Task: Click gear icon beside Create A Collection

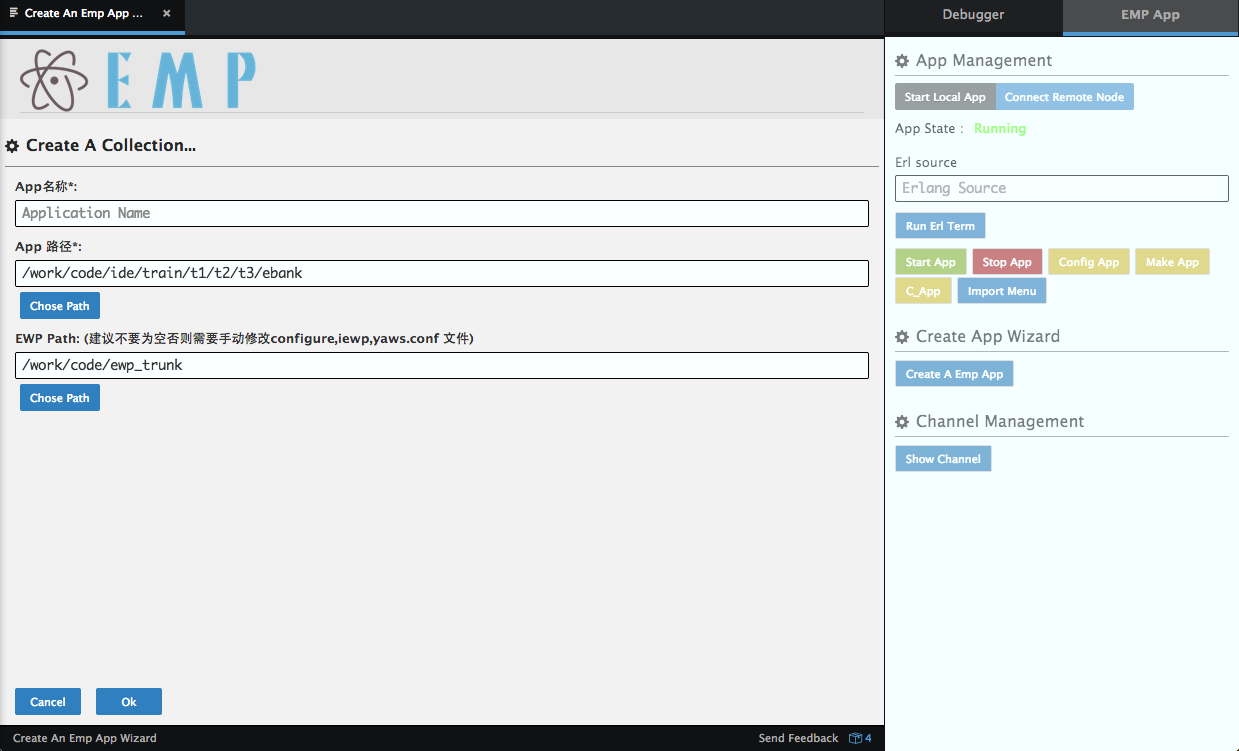Action: click(12, 146)
